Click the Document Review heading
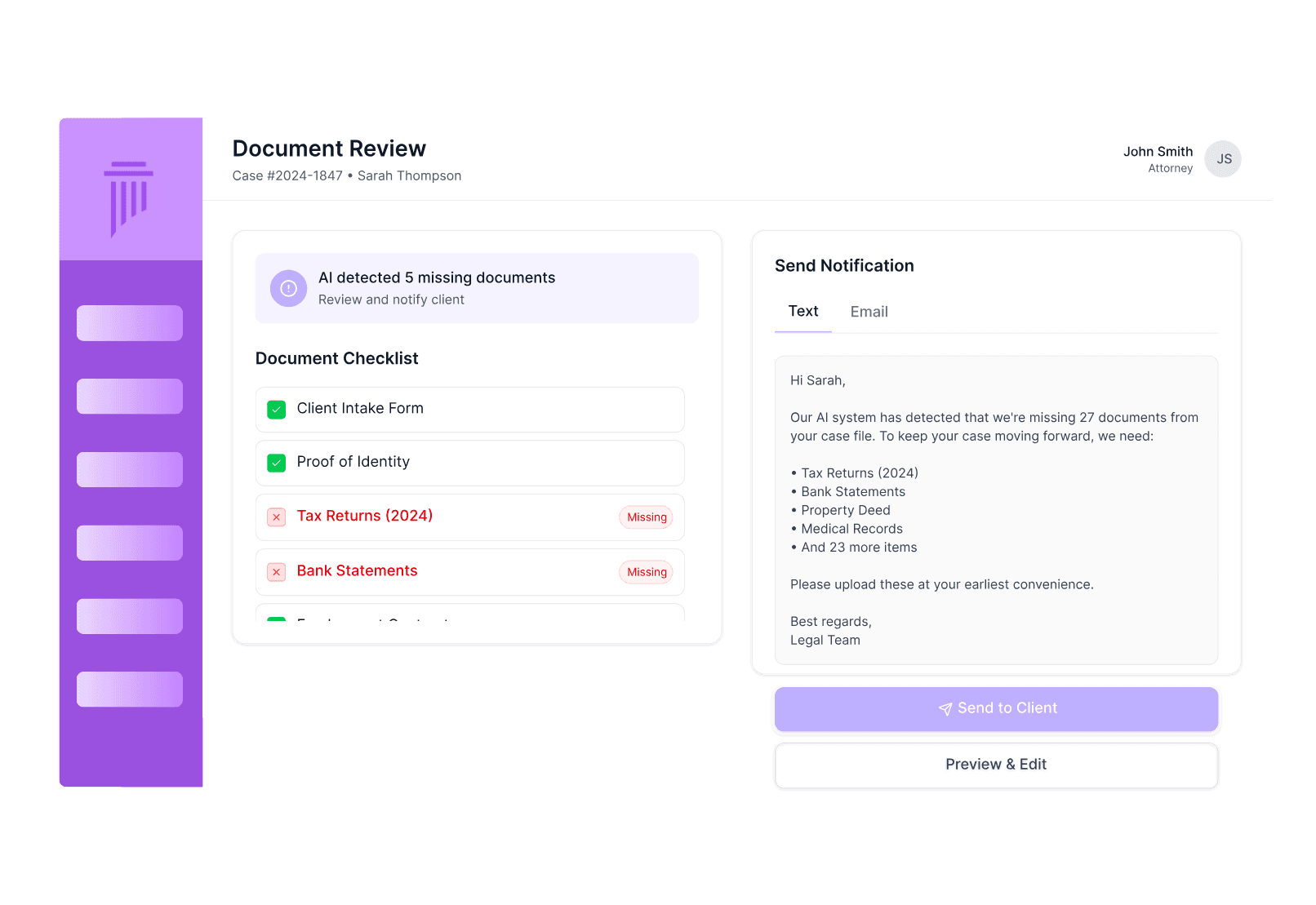 tap(329, 149)
